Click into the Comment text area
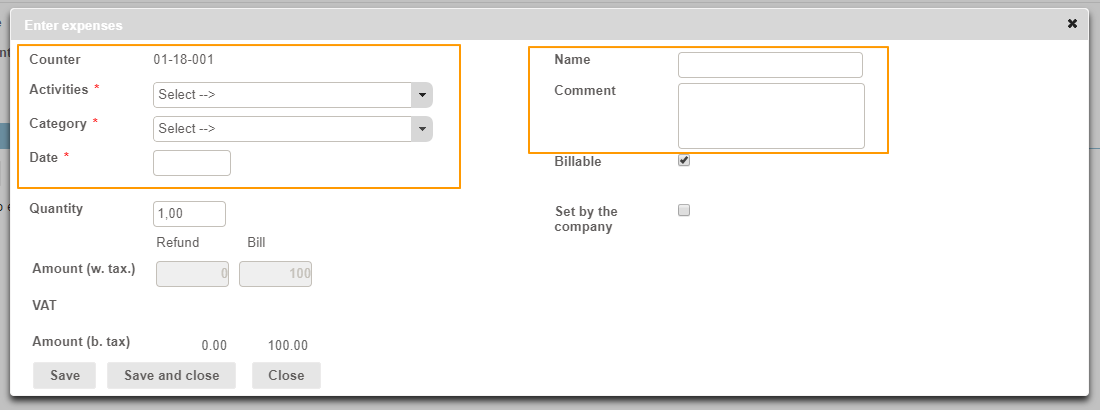Viewport: 1100px width, 410px height. coord(771,116)
